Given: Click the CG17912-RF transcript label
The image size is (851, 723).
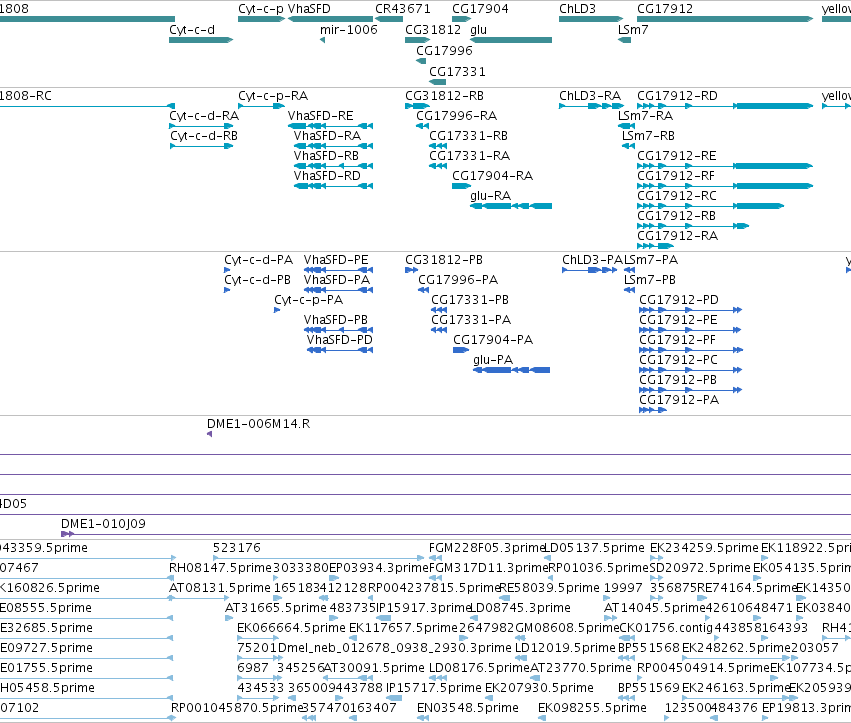Looking at the screenshot, I should click(676, 176).
